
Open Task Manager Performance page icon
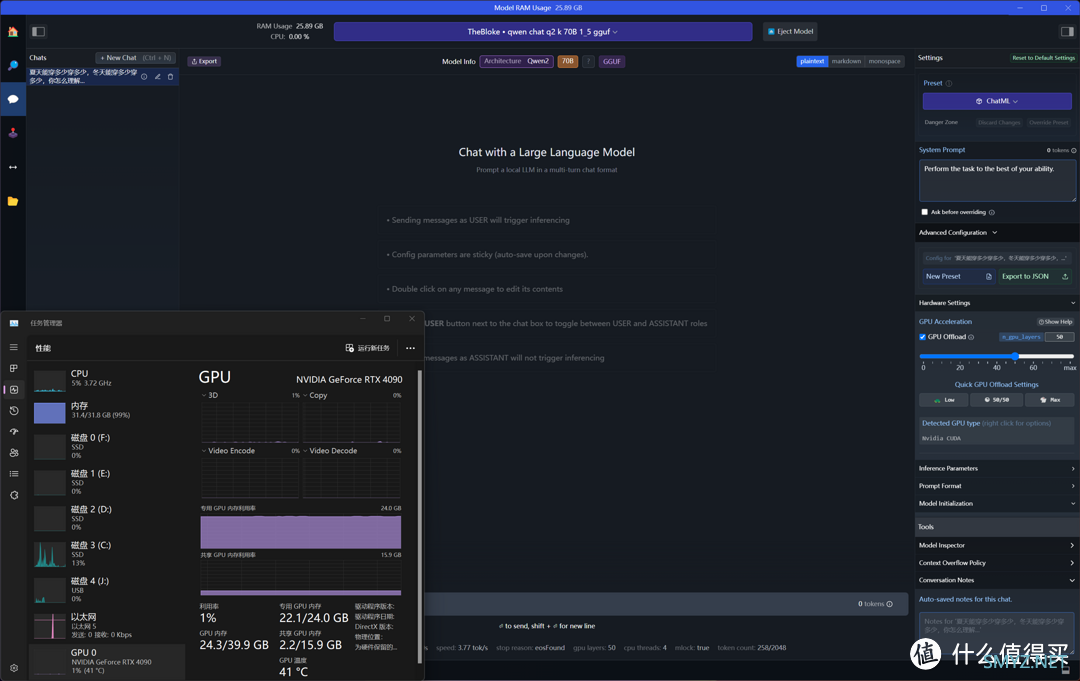click(x=14, y=390)
